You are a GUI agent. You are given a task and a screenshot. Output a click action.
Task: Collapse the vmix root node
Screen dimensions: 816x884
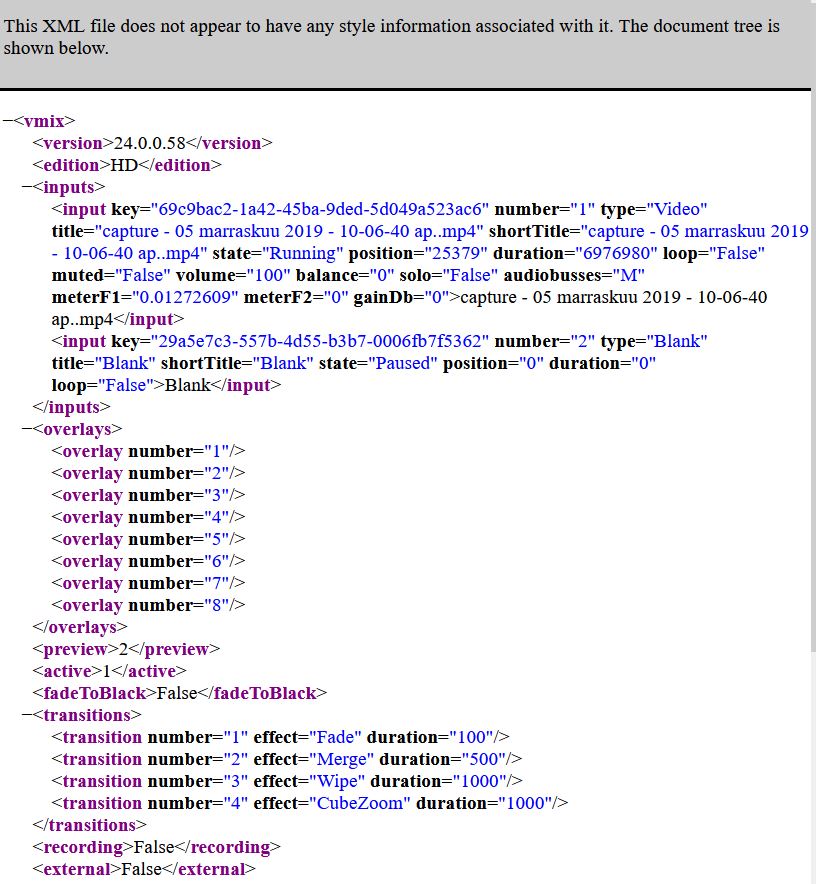[8, 121]
